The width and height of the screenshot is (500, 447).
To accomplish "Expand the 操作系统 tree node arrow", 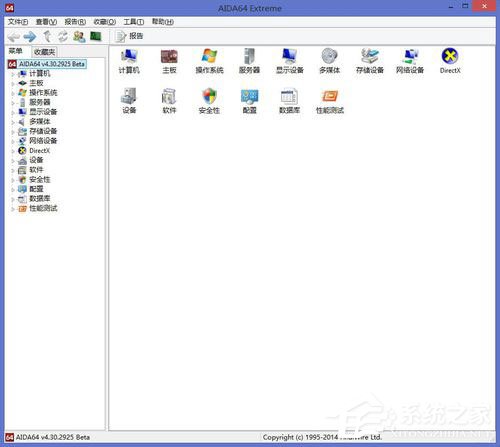I will (x=13, y=93).
